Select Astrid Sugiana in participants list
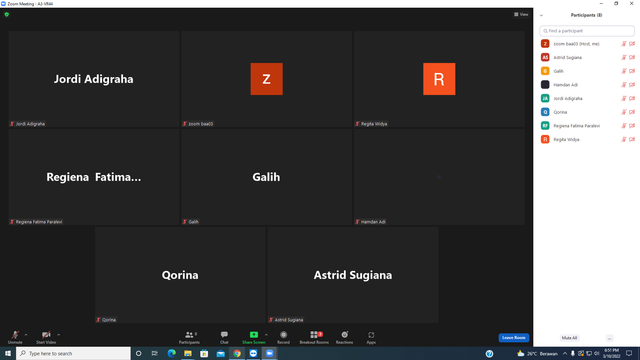This screenshot has height=360, width=640. pos(587,58)
